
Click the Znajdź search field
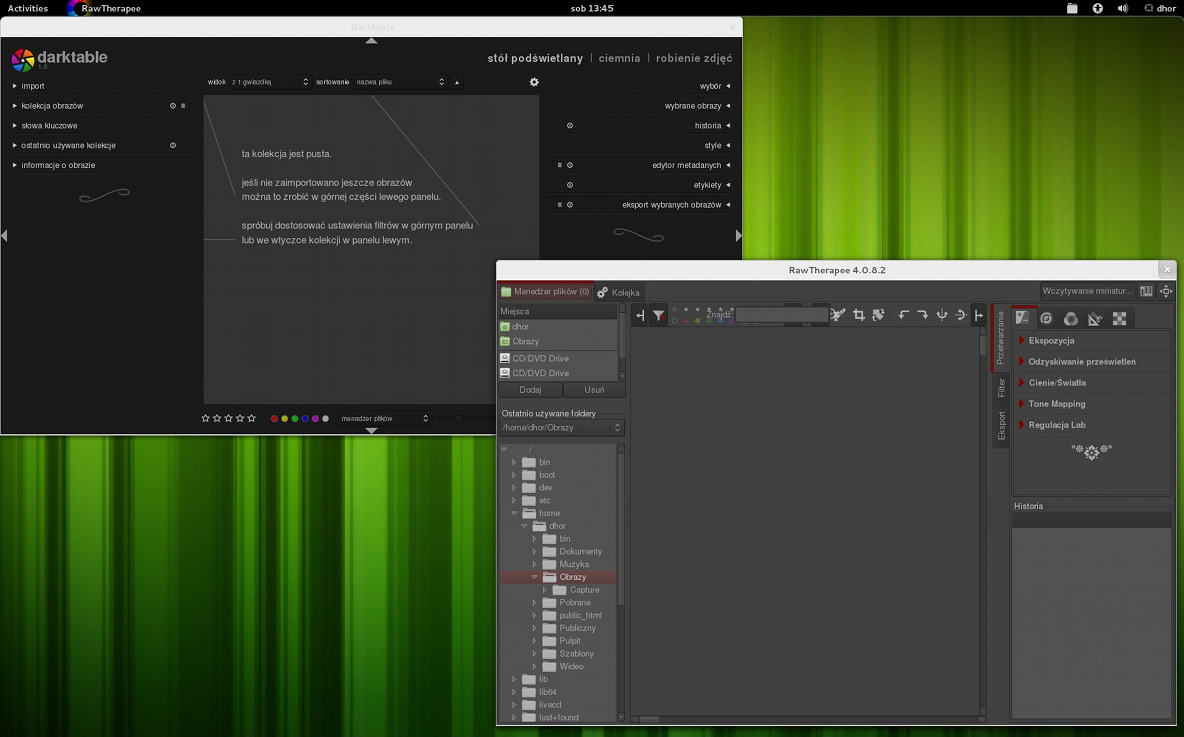782,314
